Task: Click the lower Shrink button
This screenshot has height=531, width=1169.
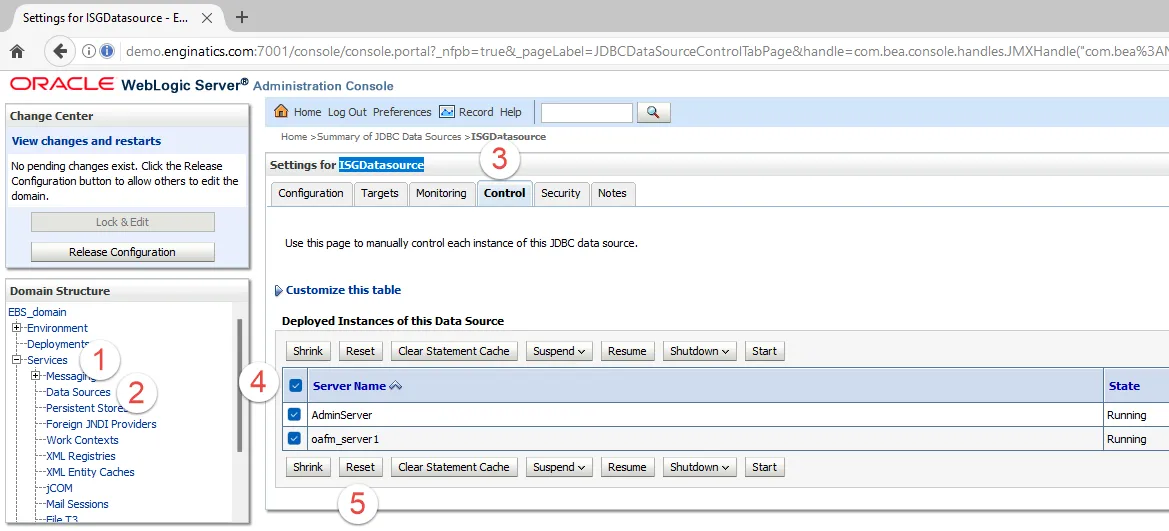Action: tap(308, 467)
